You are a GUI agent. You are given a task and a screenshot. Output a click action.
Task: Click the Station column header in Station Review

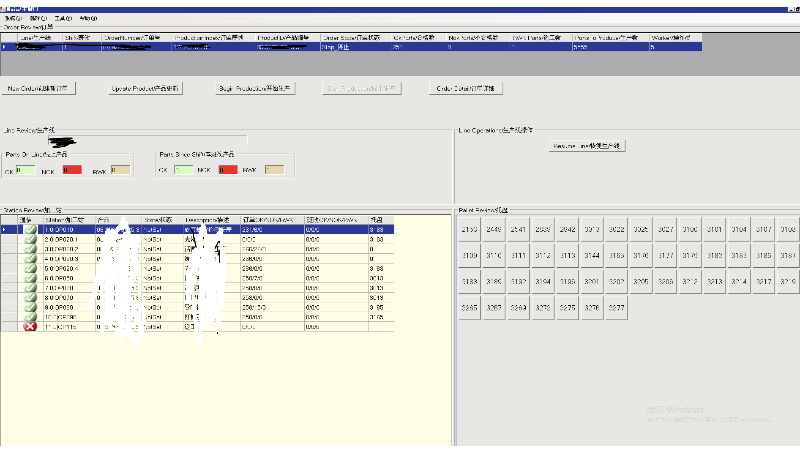(x=69, y=220)
